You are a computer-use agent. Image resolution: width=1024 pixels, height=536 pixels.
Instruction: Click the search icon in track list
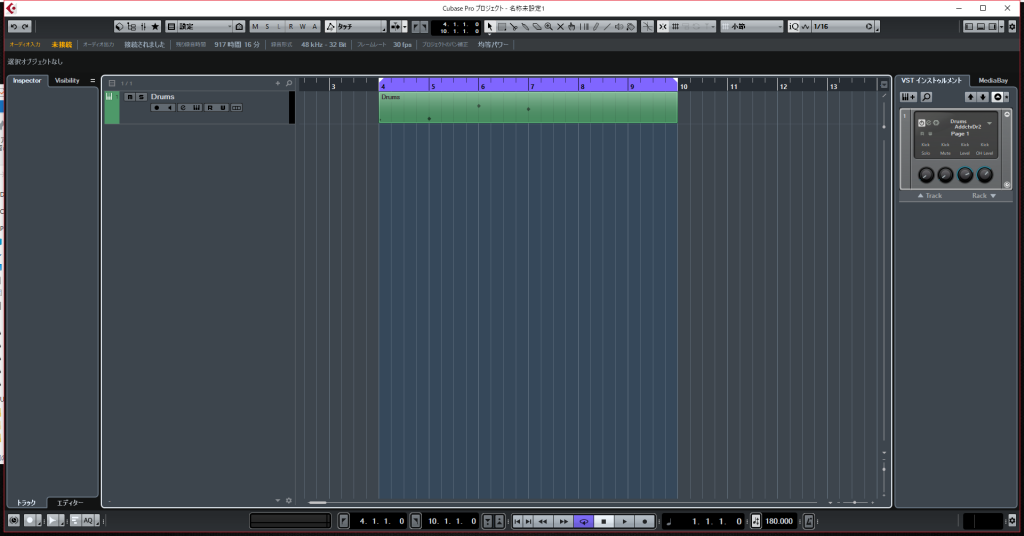[x=289, y=84]
